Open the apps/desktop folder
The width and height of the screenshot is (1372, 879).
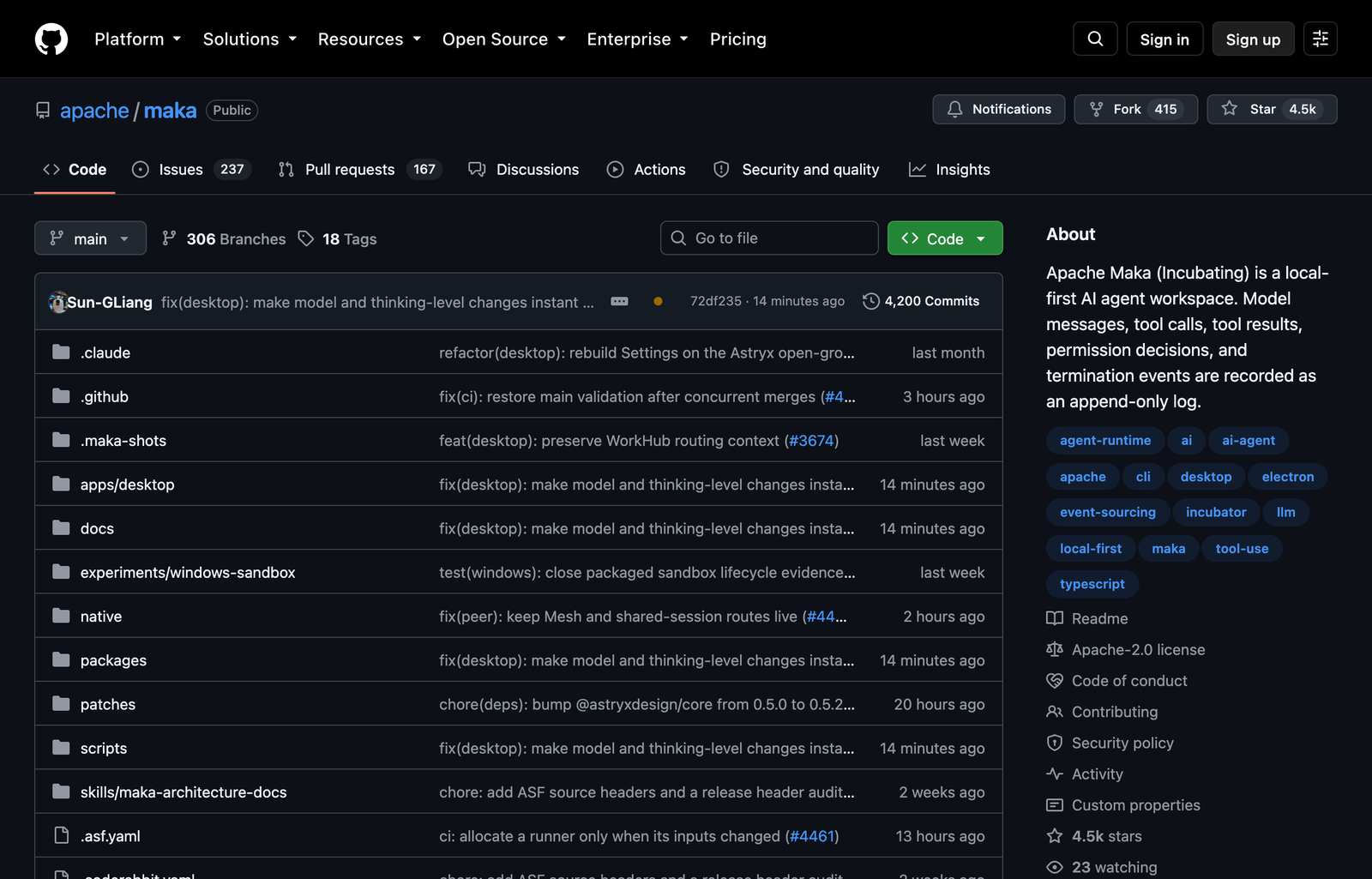(x=127, y=485)
